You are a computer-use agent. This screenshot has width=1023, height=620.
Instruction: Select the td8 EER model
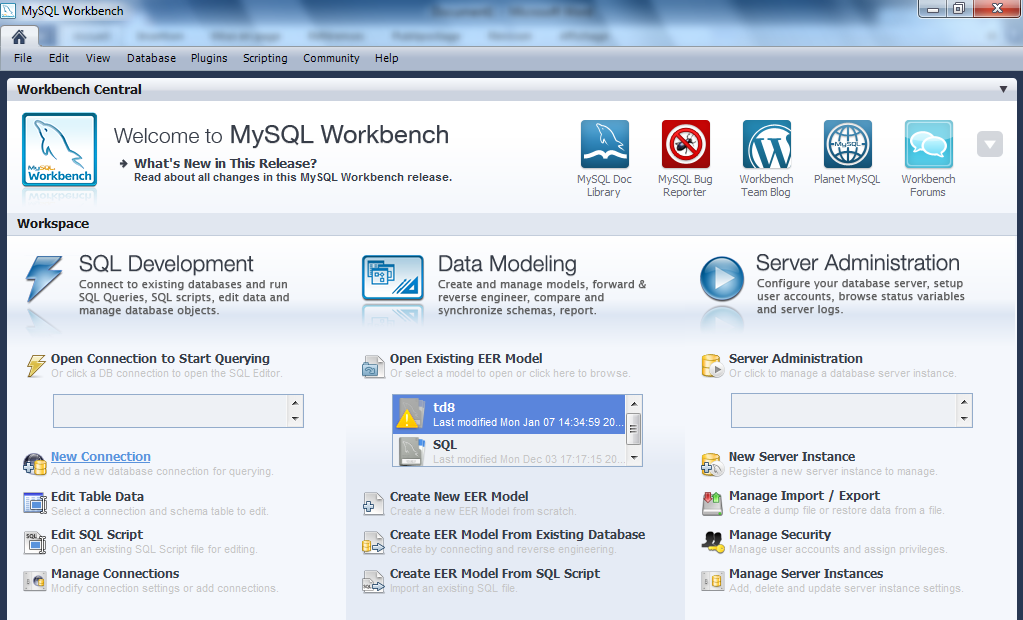(510, 414)
